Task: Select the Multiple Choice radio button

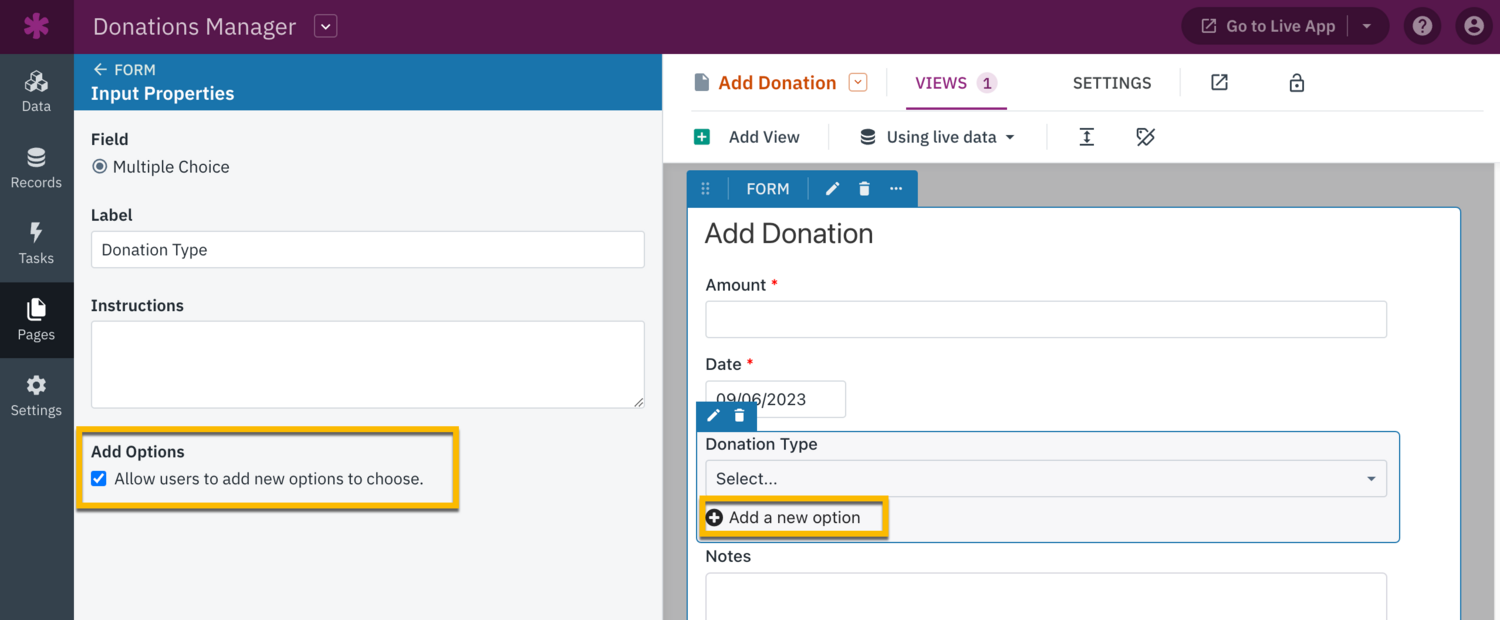Action: 100,167
